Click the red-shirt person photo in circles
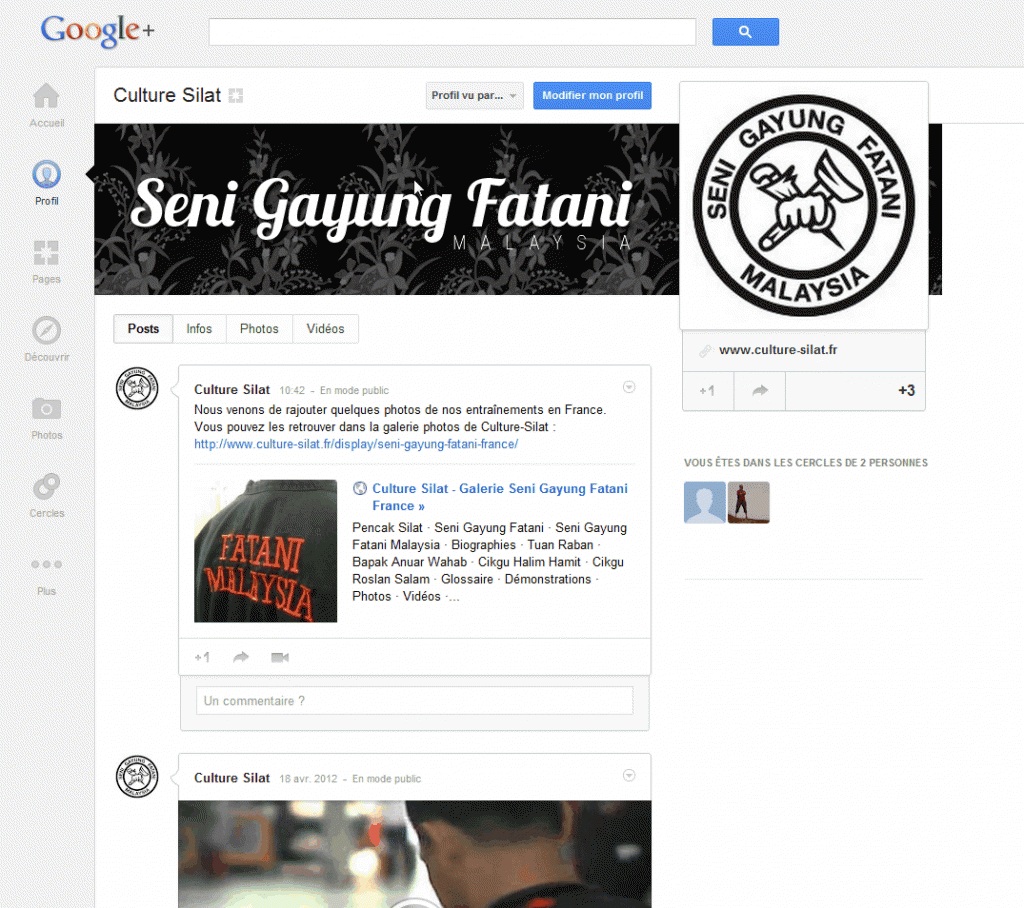This screenshot has width=1024, height=908. [x=748, y=502]
